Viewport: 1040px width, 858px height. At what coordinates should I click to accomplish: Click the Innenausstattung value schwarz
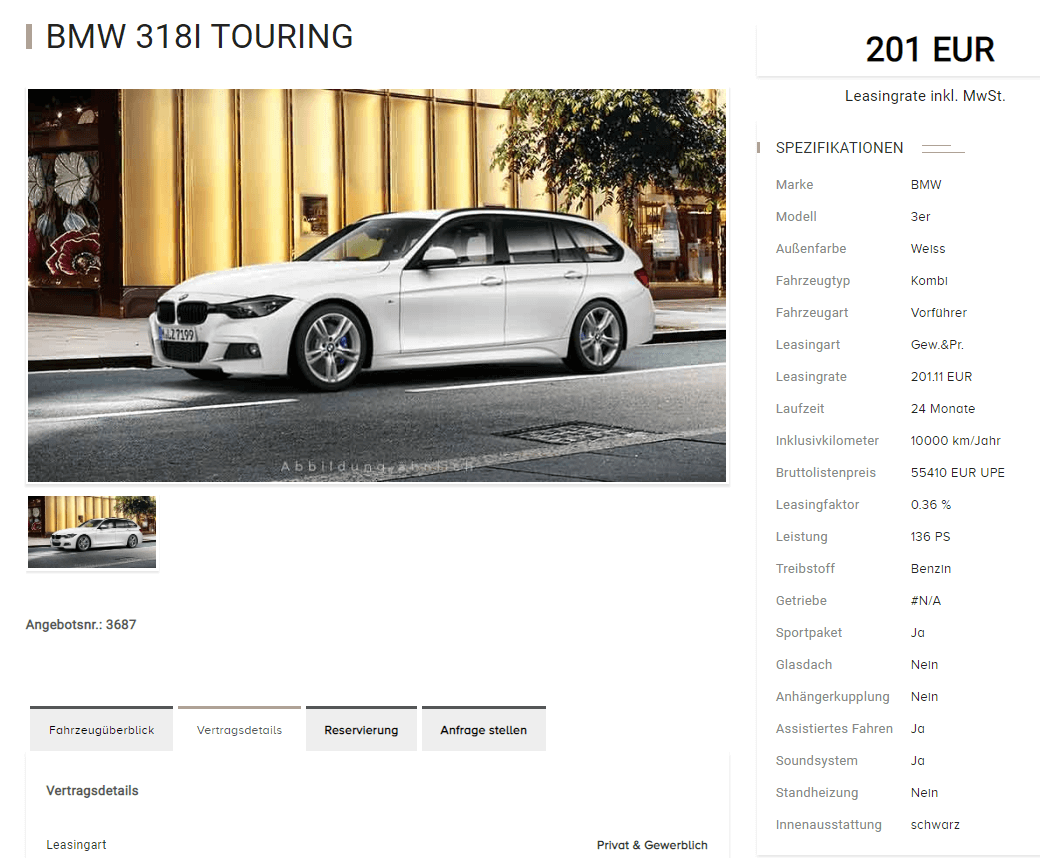[x=935, y=825]
